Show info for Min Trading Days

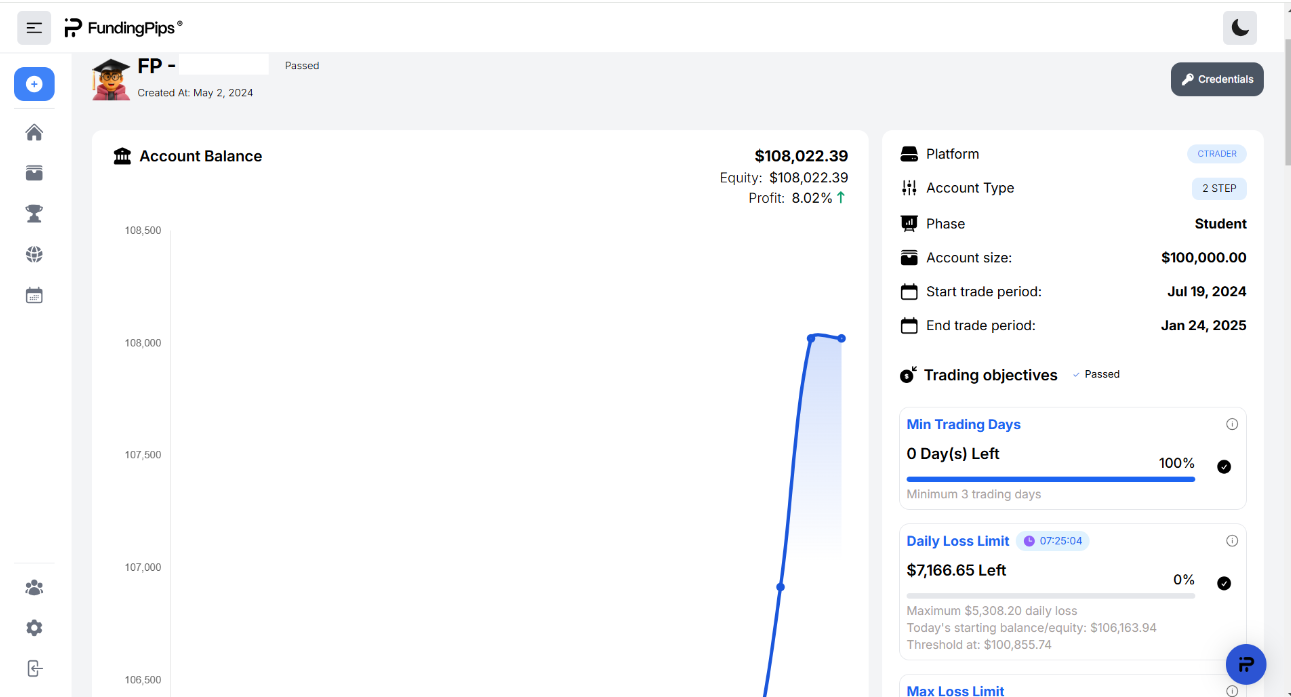(x=1232, y=424)
